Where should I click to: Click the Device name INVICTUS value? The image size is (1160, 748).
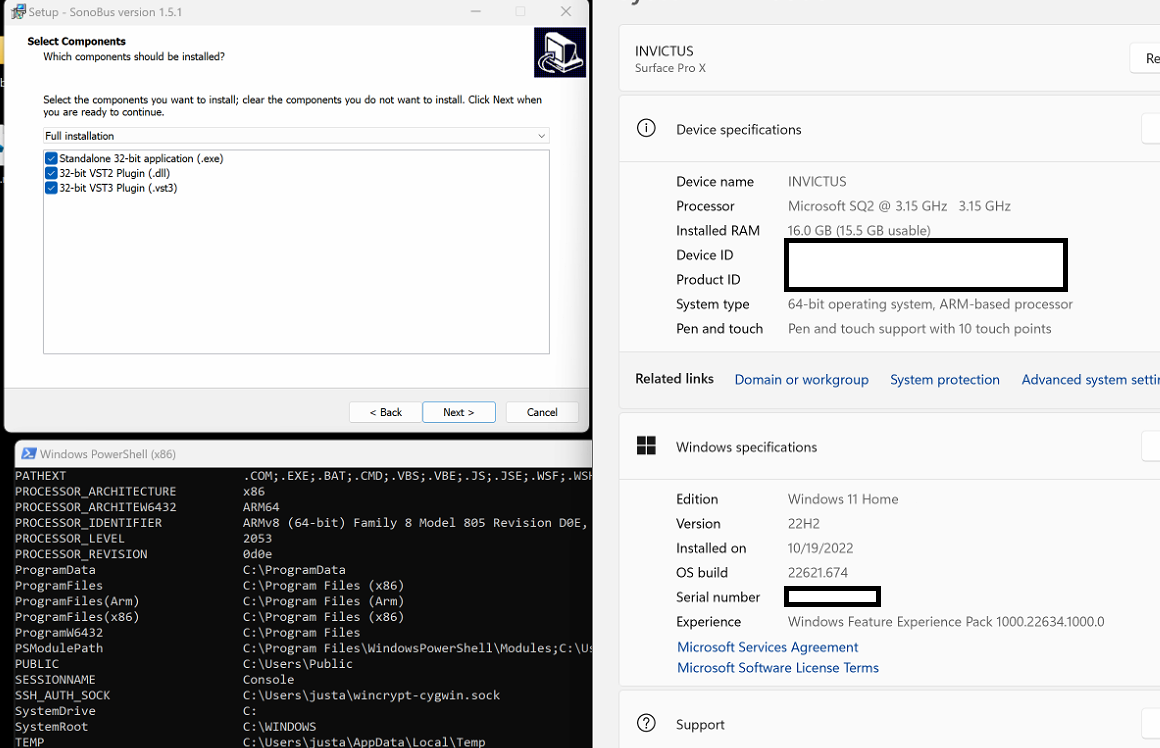tap(817, 181)
